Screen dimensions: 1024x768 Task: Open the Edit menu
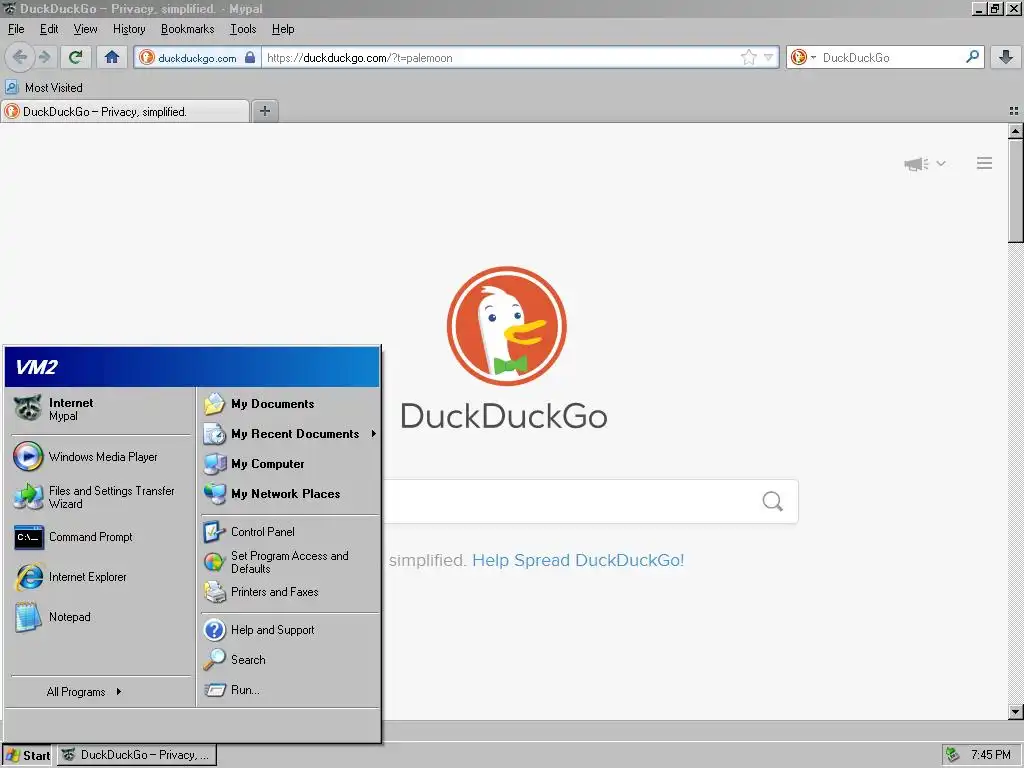click(x=49, y=29)
